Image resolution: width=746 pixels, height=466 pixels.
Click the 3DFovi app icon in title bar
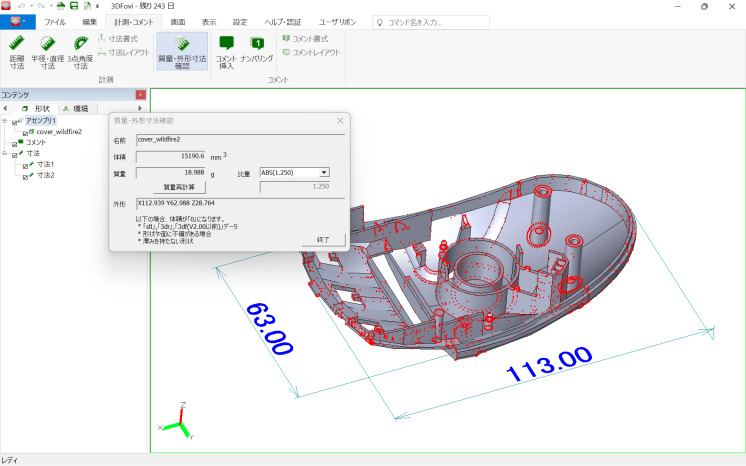pyautogui.click(x=6, y=6)
